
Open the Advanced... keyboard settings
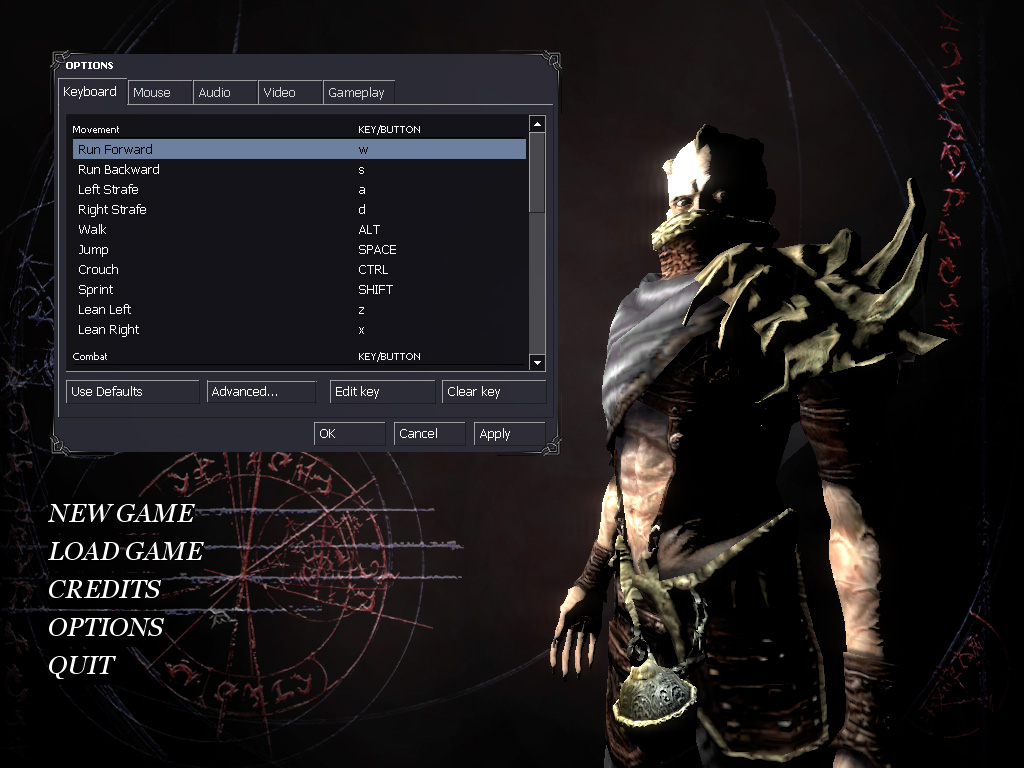pos(261,391)
